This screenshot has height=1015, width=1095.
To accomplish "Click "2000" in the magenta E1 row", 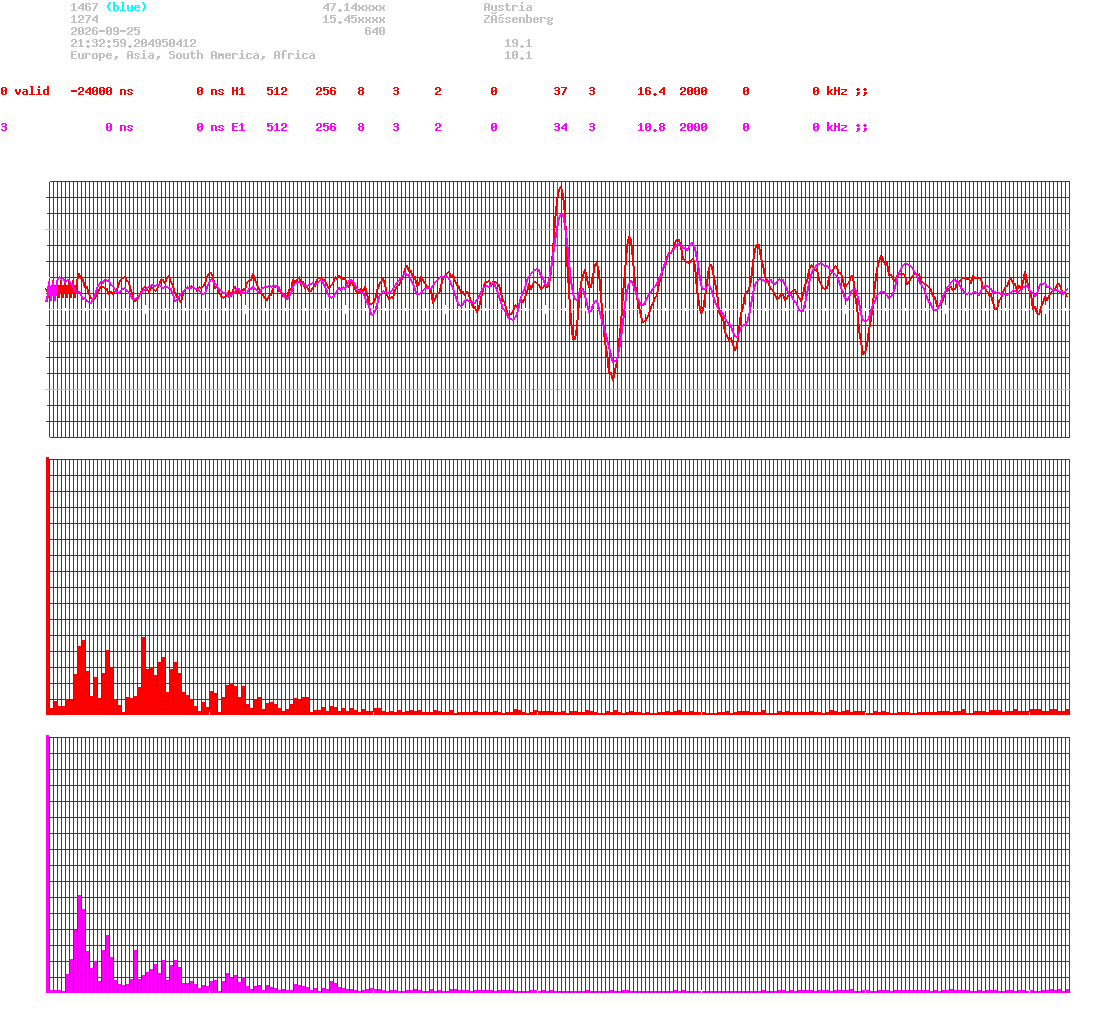I will coord(693,127).
